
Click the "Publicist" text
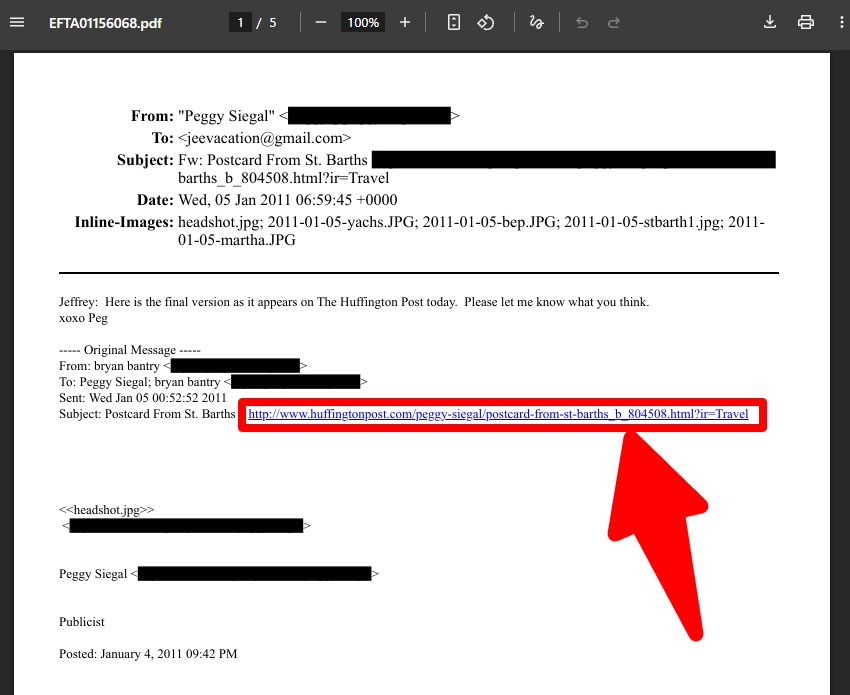(82, 622)
